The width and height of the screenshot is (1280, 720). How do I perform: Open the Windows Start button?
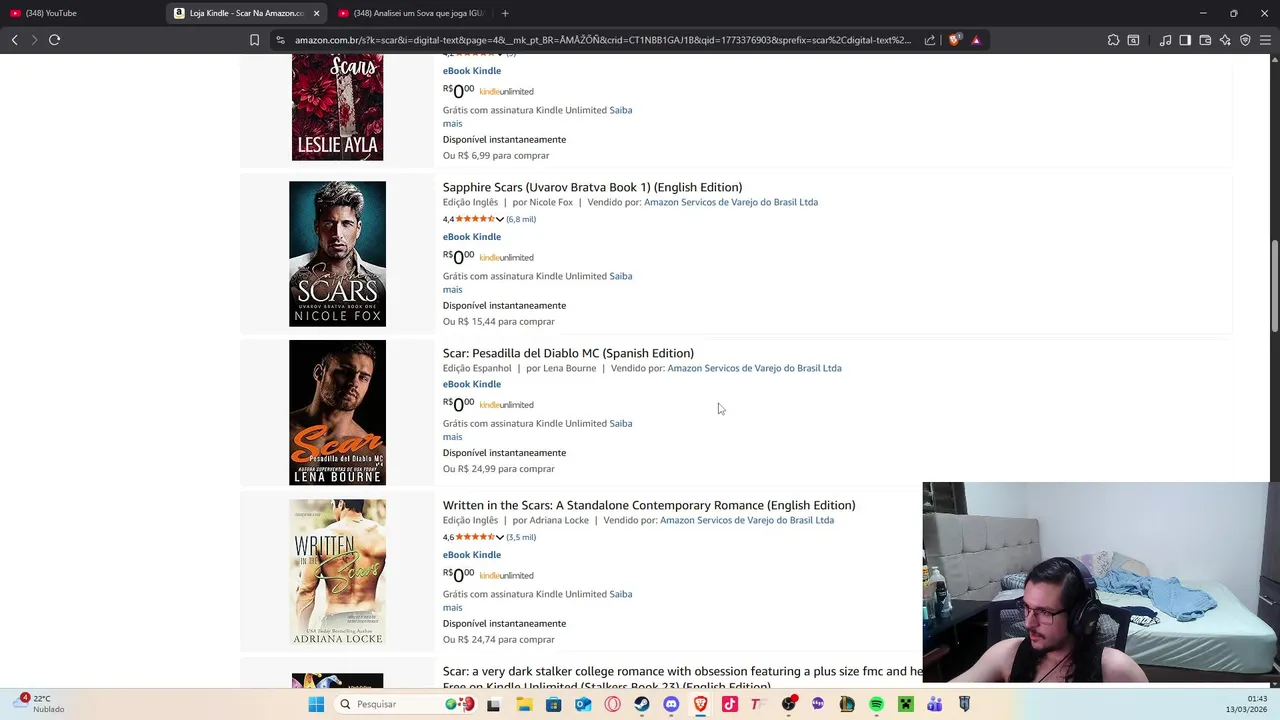point(316,704)
